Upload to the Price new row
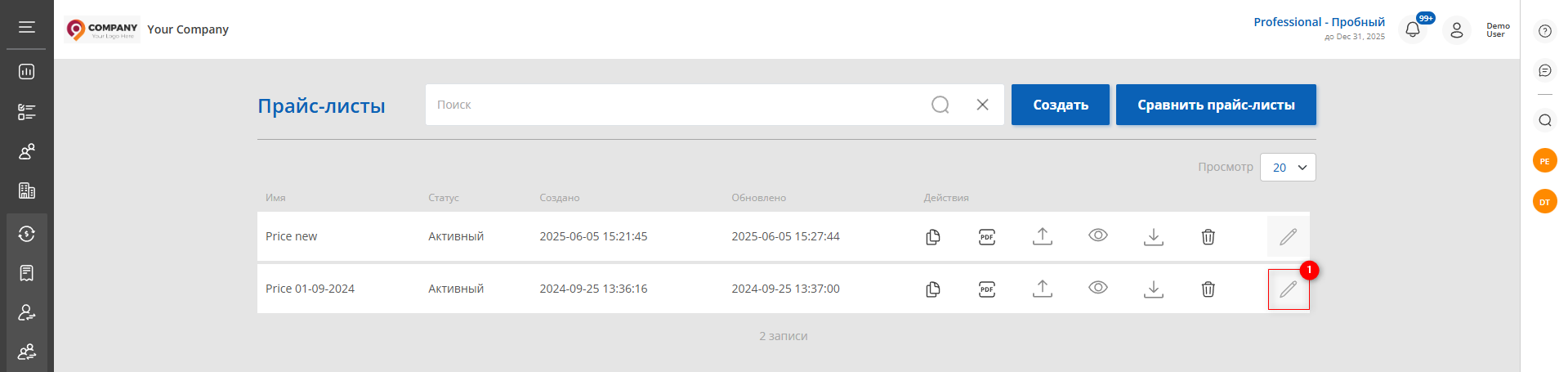This screenshot has width=1568, height=372. tap(1043, 236)
